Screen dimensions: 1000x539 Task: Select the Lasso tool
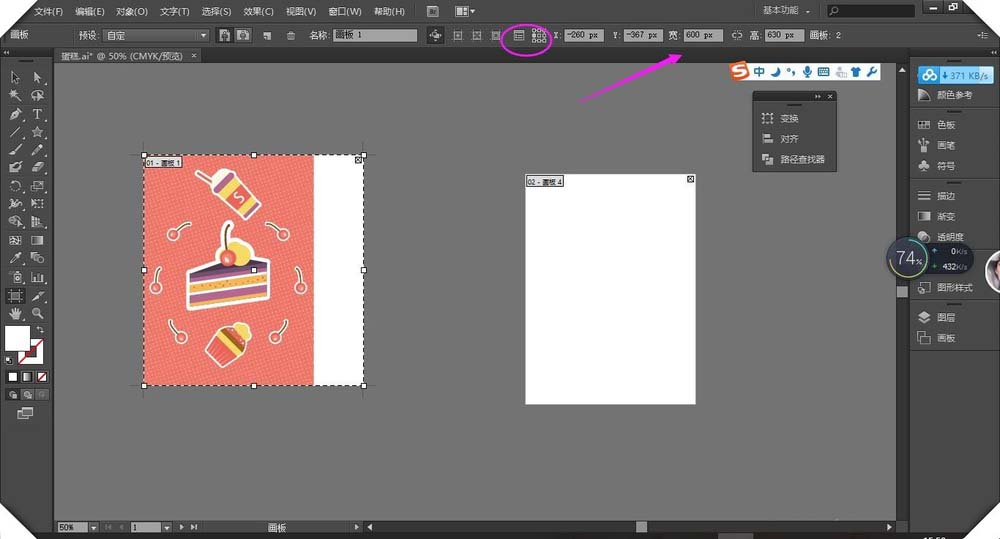[x=38, y=96]
